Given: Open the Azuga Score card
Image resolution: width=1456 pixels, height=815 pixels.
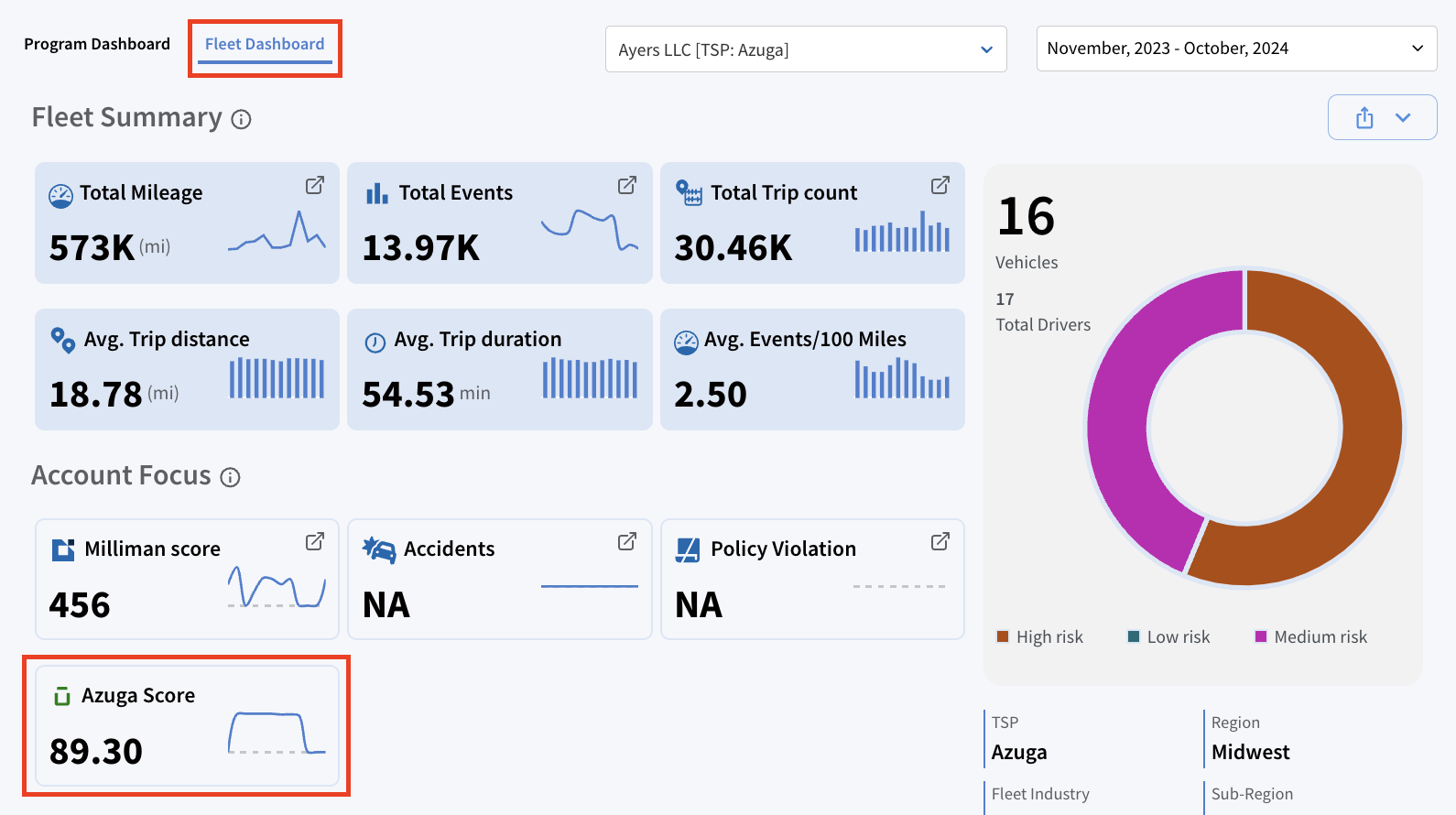Looking at the screenshot, I should click(187, 725).
